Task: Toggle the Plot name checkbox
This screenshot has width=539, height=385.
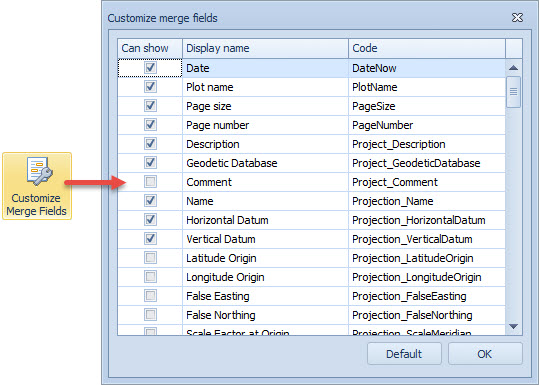Action: coord(150,86)
